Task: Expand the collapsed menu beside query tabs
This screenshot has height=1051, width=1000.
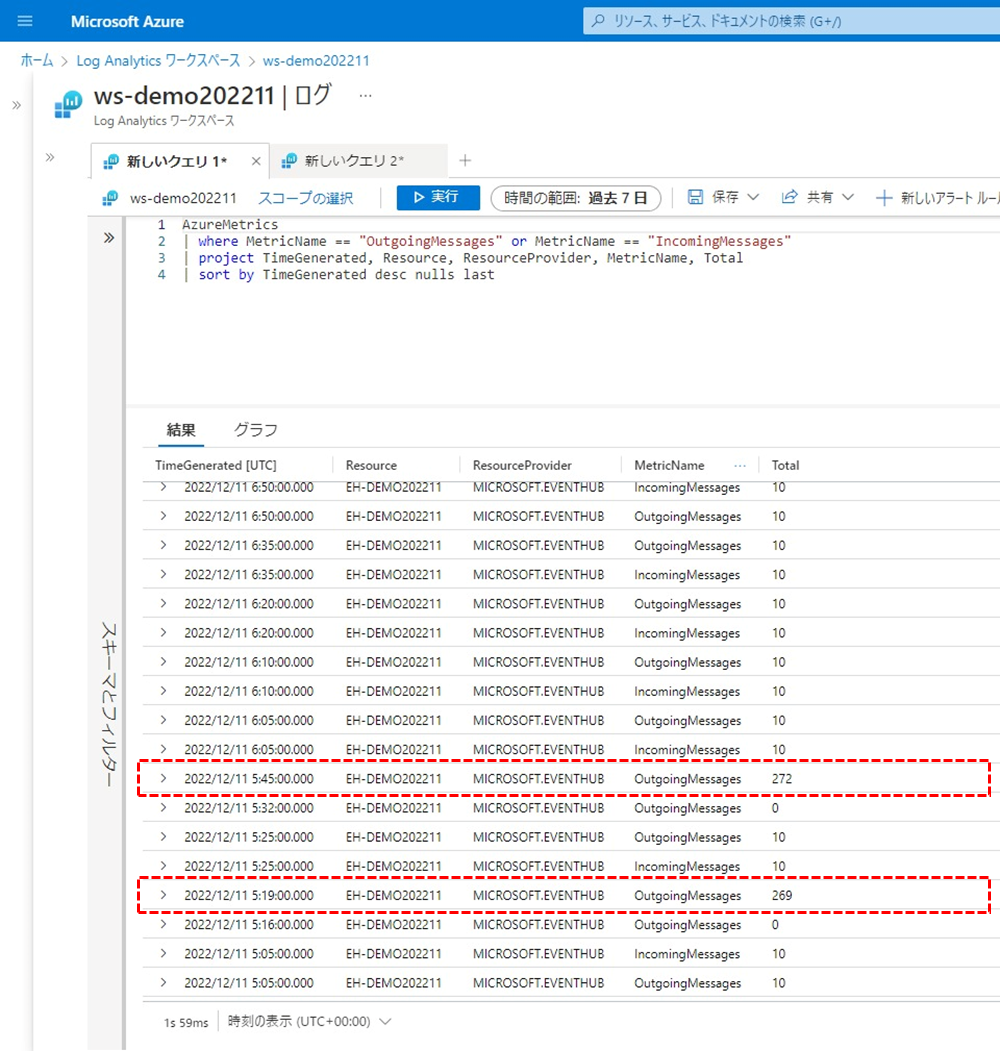Action: [x=50, y=158]
